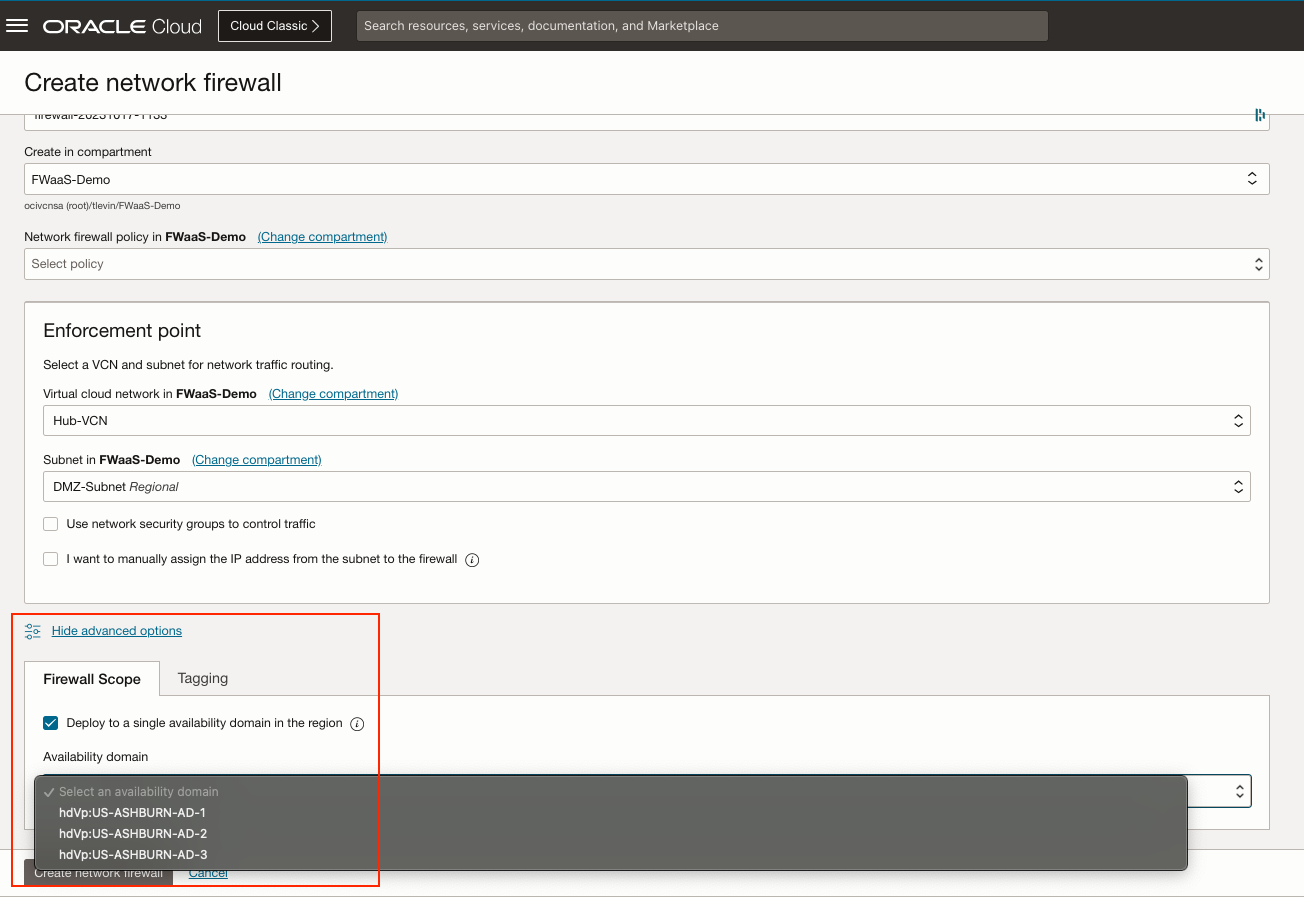Open the Create in compartment dropdown
The width and height of the screenshot is (1304, 897).
click(647, 179)
